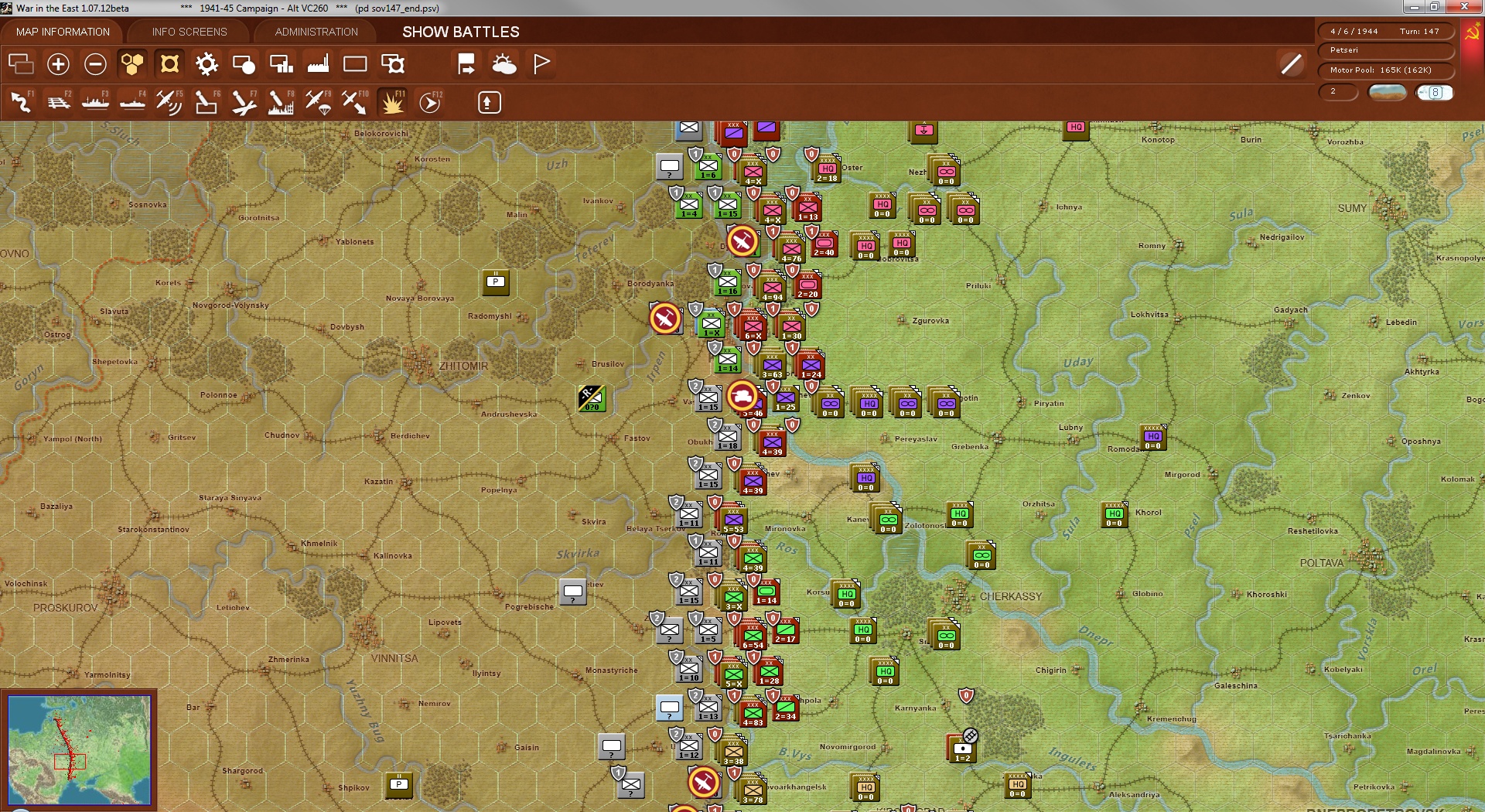Image resolution: width=1485 pixels, height=812 pixels.
Task: Select F8 bomb city mode
Action: (x=281, y=102)
